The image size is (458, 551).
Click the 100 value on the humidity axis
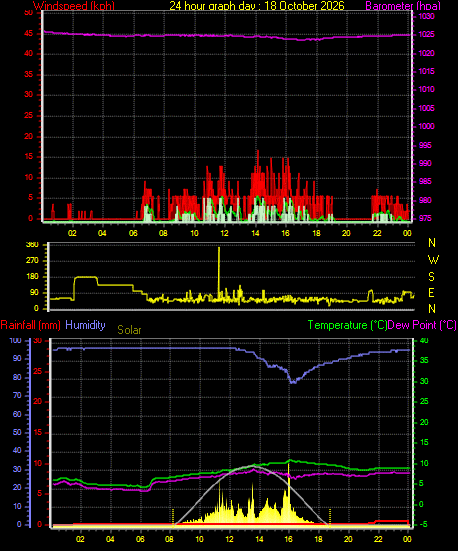coord(15,340)
